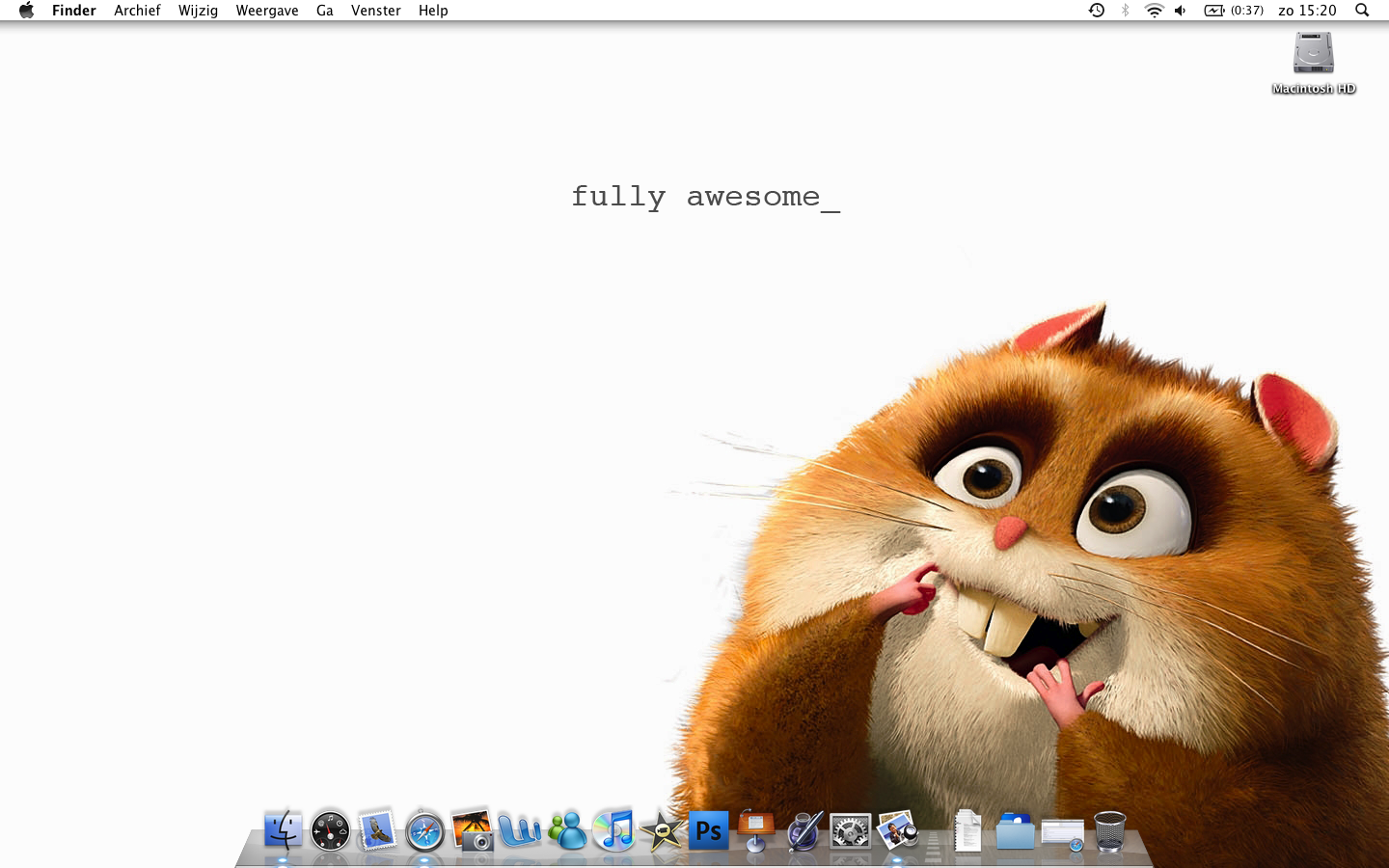The width and height of the screenshot is (1389, 868).
Task: Open Mail (eagle stamp) in the Dock
Action: (377, 830)
